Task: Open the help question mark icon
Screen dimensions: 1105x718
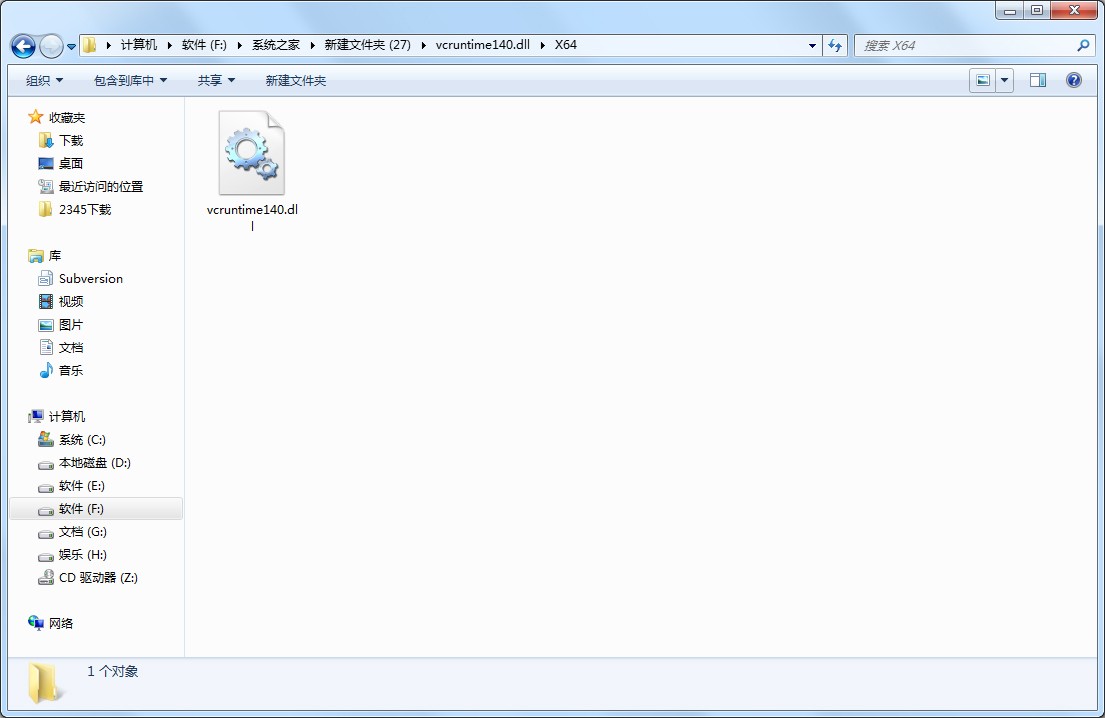Action: (x=1074, y=80)
